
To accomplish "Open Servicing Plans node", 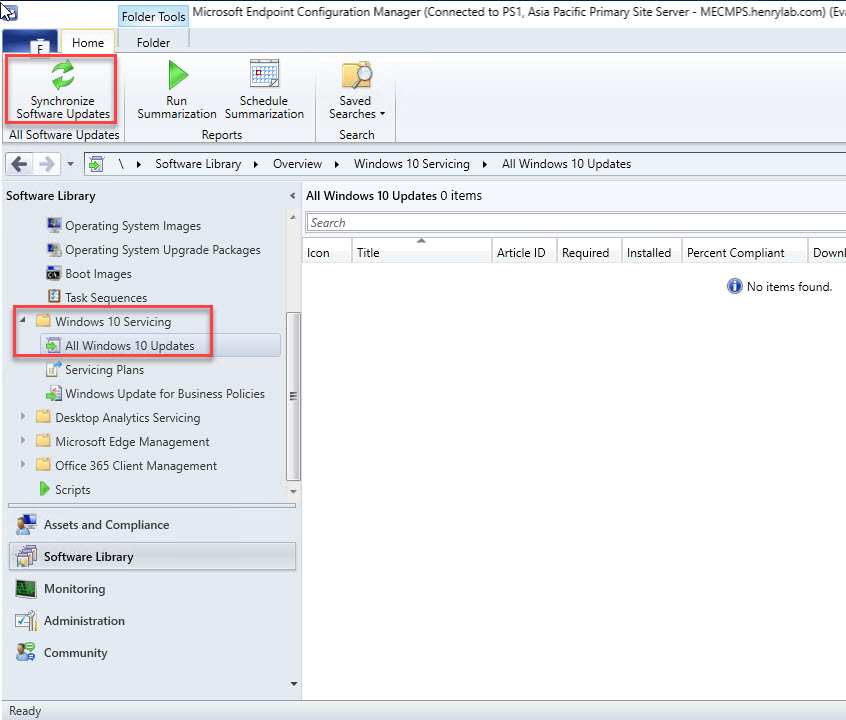I will click(104, 370).
